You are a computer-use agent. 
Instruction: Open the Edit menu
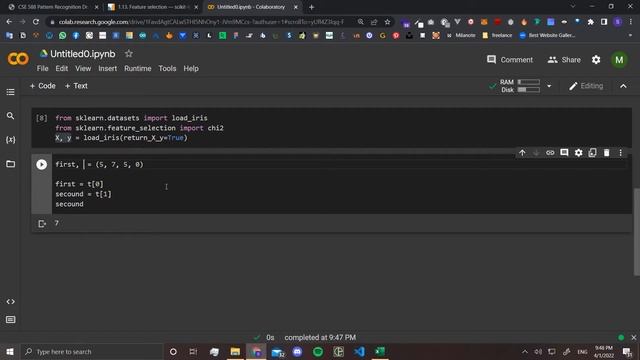point(62,69)
